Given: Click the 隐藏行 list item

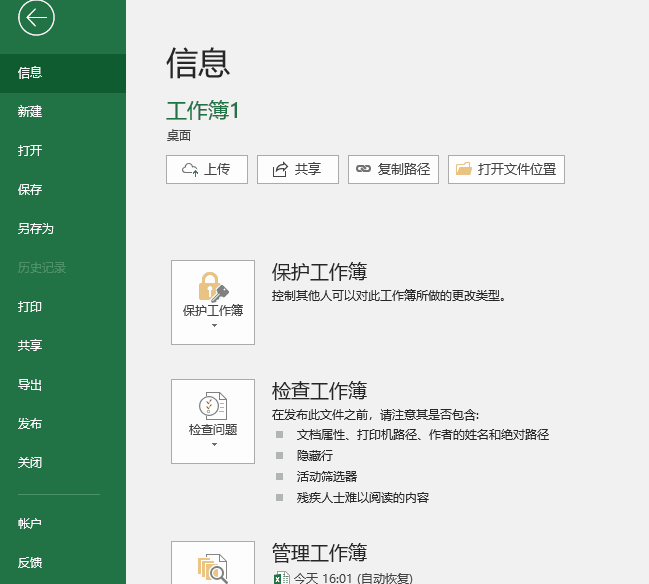Looking at the screenshot, I should click(315, 456).
